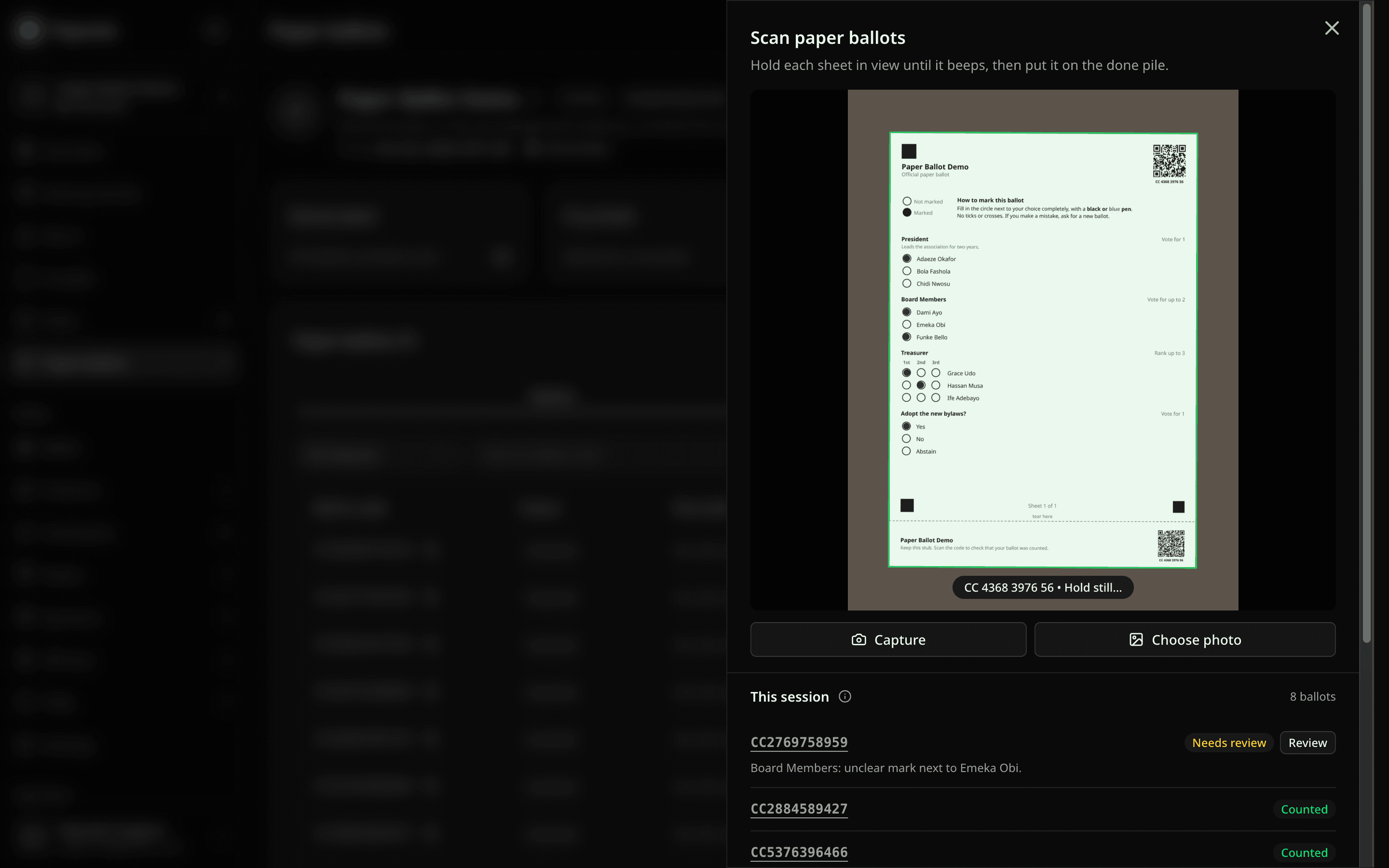Open ballot link CC5376396466
The width and height of the screenshot is (1389, 868).
pyautogui.click(x=799, y=852)
